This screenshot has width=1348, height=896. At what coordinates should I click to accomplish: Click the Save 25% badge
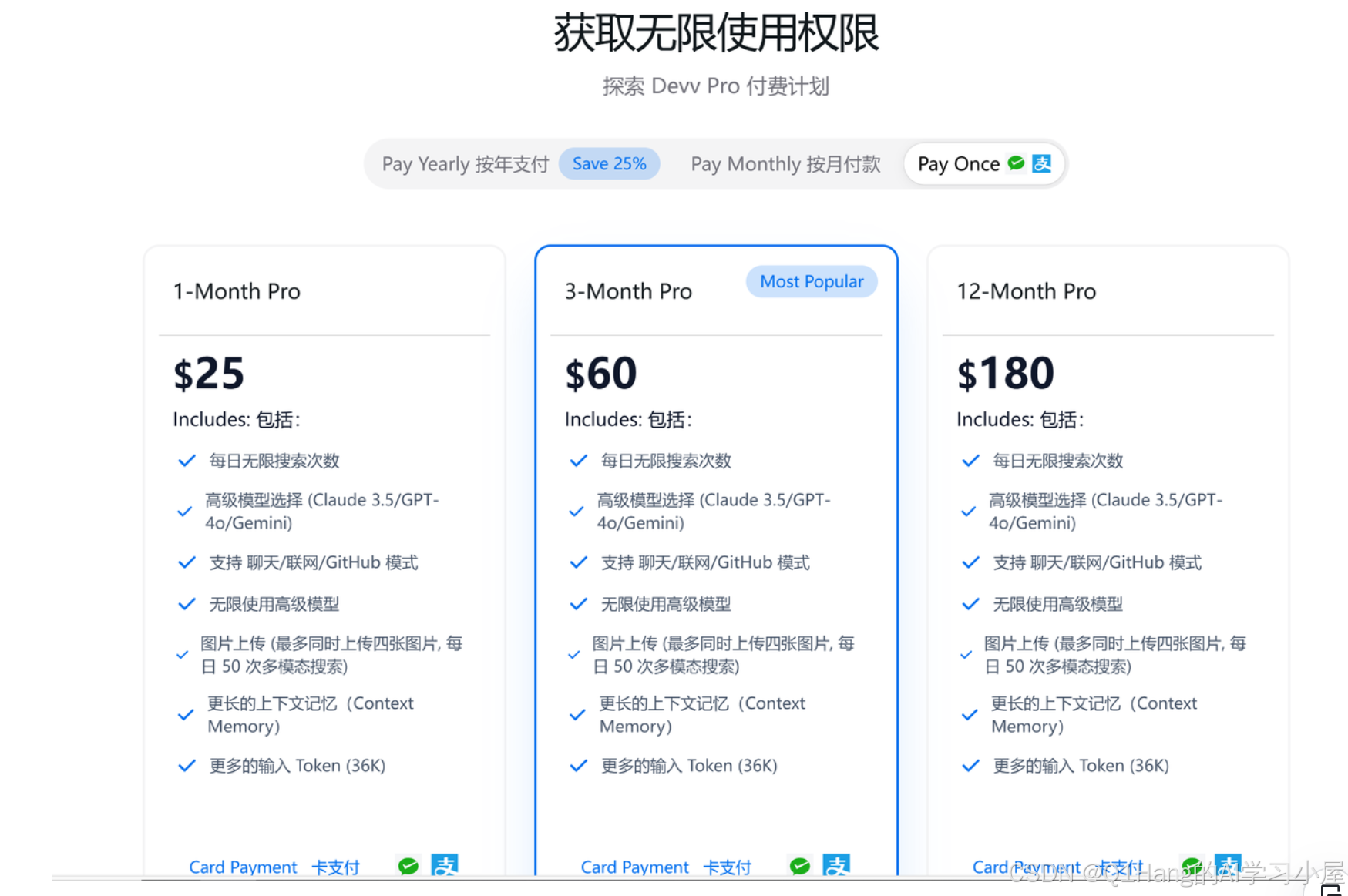point(609,163)
